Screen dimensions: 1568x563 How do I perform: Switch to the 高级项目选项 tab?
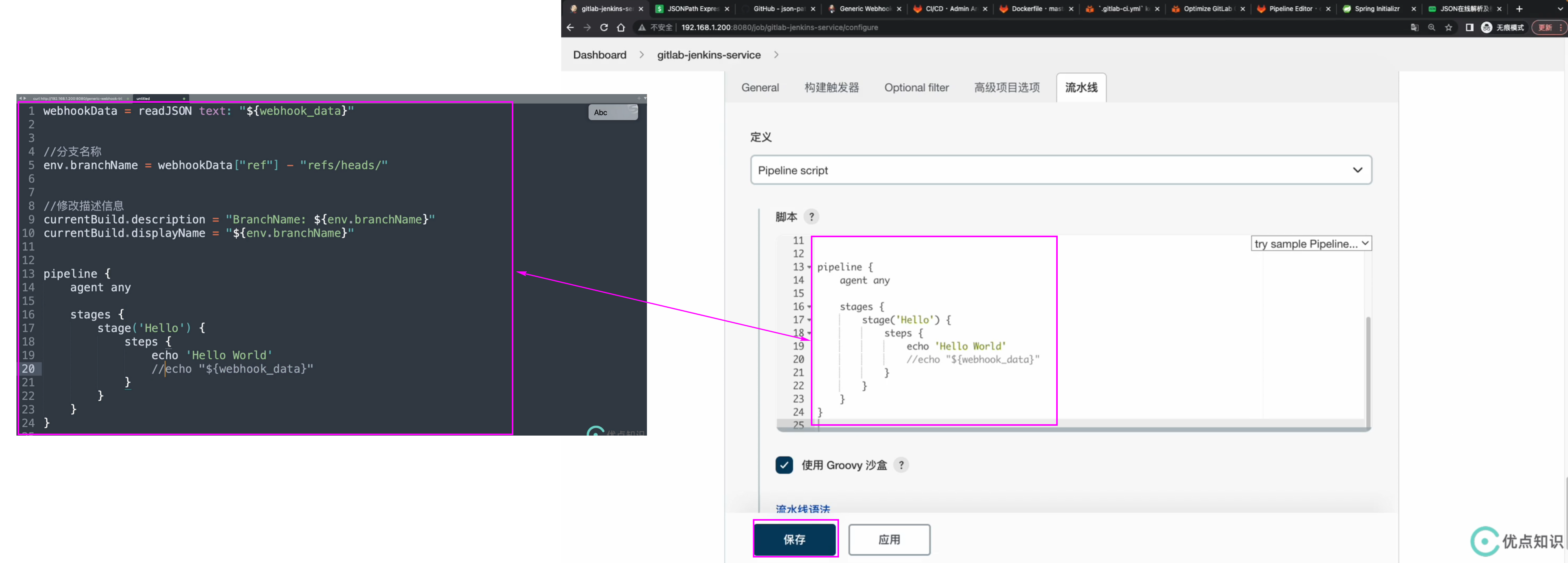[x=1007, y=88]
